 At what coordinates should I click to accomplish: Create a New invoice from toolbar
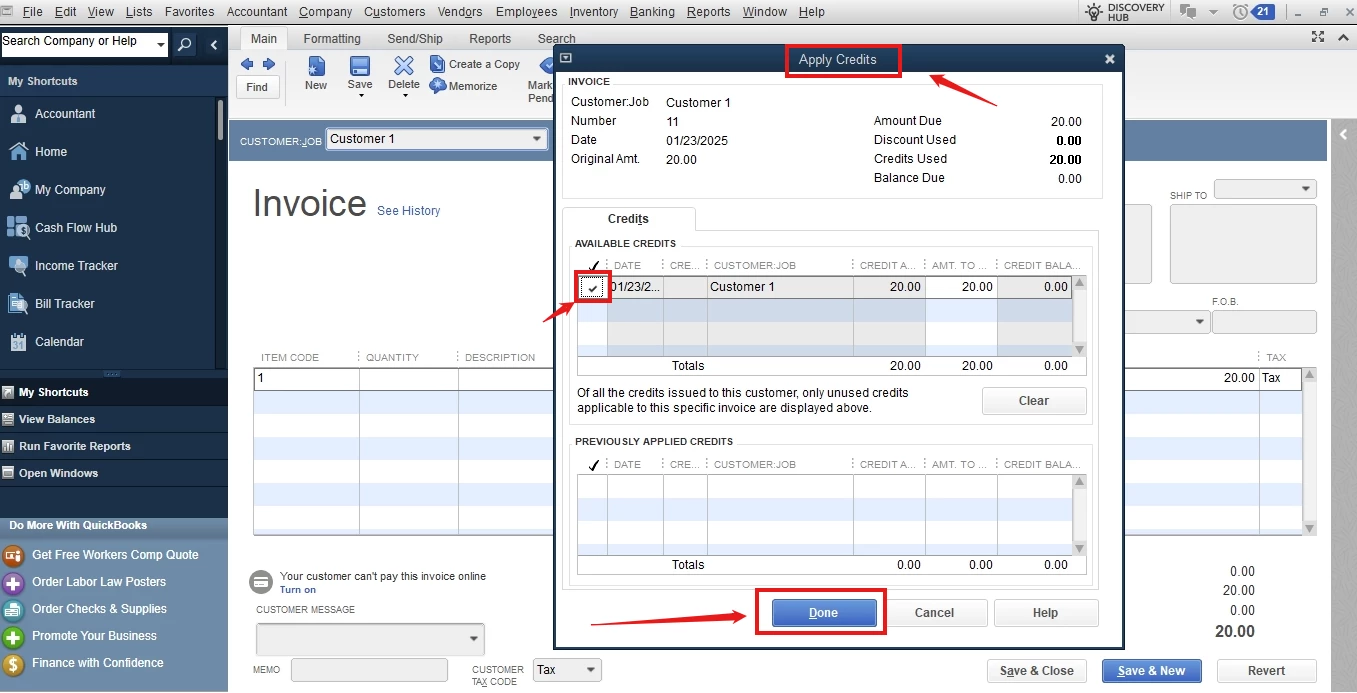[316, 74]
